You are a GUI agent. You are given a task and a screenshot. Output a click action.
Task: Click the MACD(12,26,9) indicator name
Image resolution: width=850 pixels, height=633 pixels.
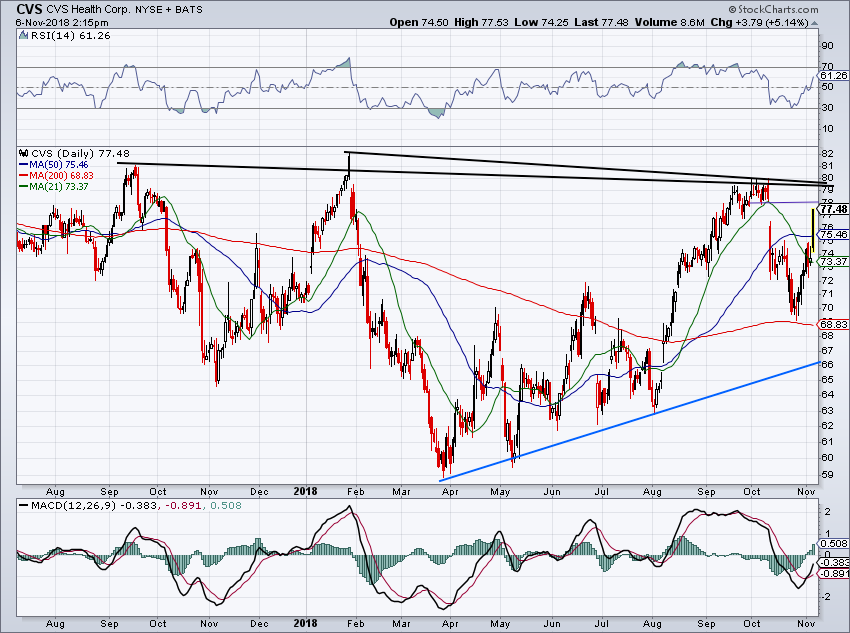tap(74, 506)
